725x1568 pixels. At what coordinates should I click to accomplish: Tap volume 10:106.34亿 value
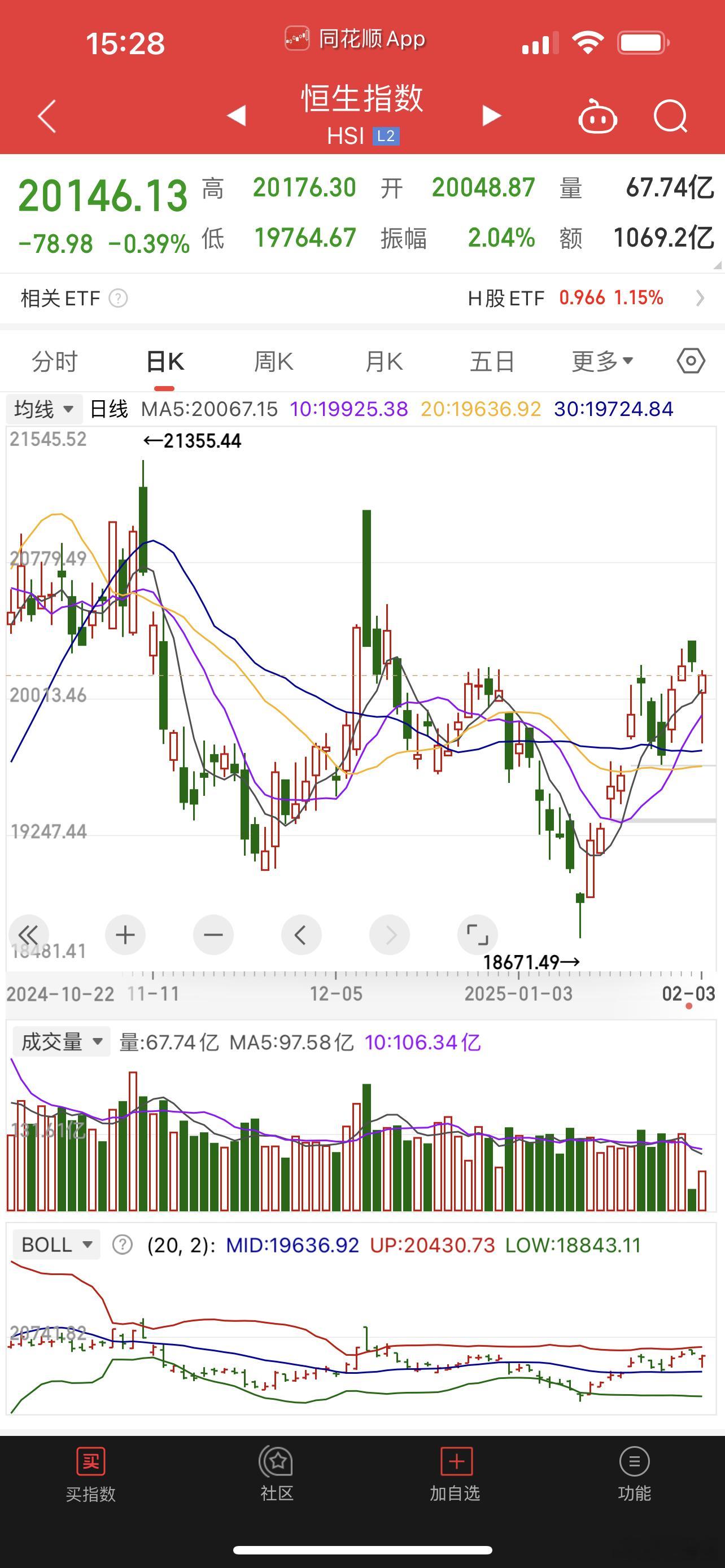coord(422,1042)
